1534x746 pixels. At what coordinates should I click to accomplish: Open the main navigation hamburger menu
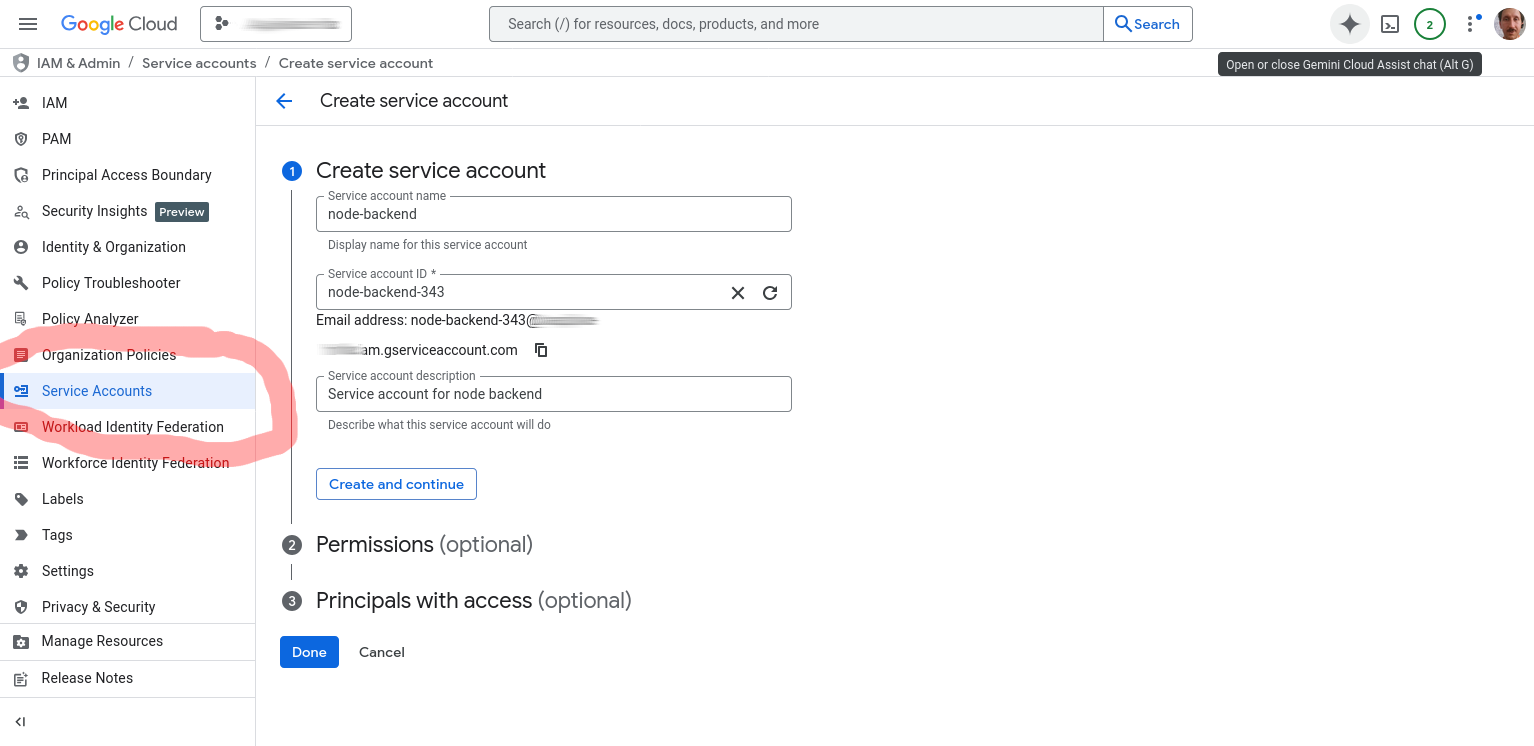28,24
